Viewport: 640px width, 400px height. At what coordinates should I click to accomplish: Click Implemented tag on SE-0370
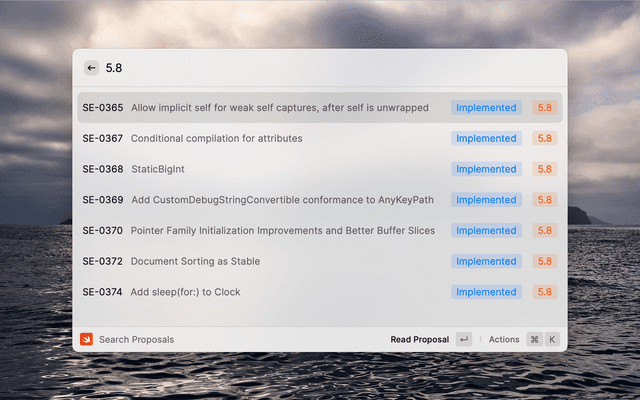pos(486,231)
